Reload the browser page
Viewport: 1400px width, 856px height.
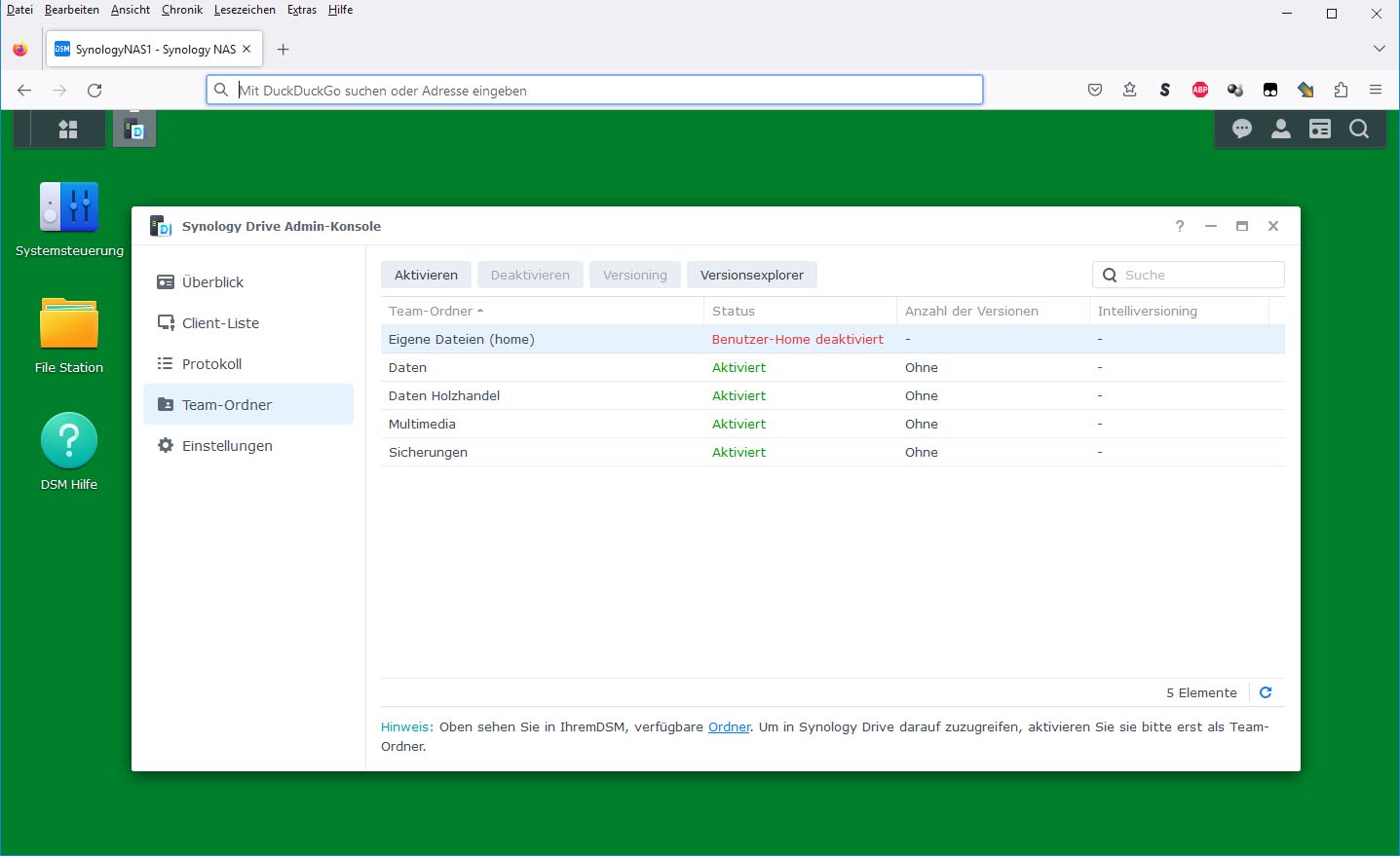[x=95, y=91]
